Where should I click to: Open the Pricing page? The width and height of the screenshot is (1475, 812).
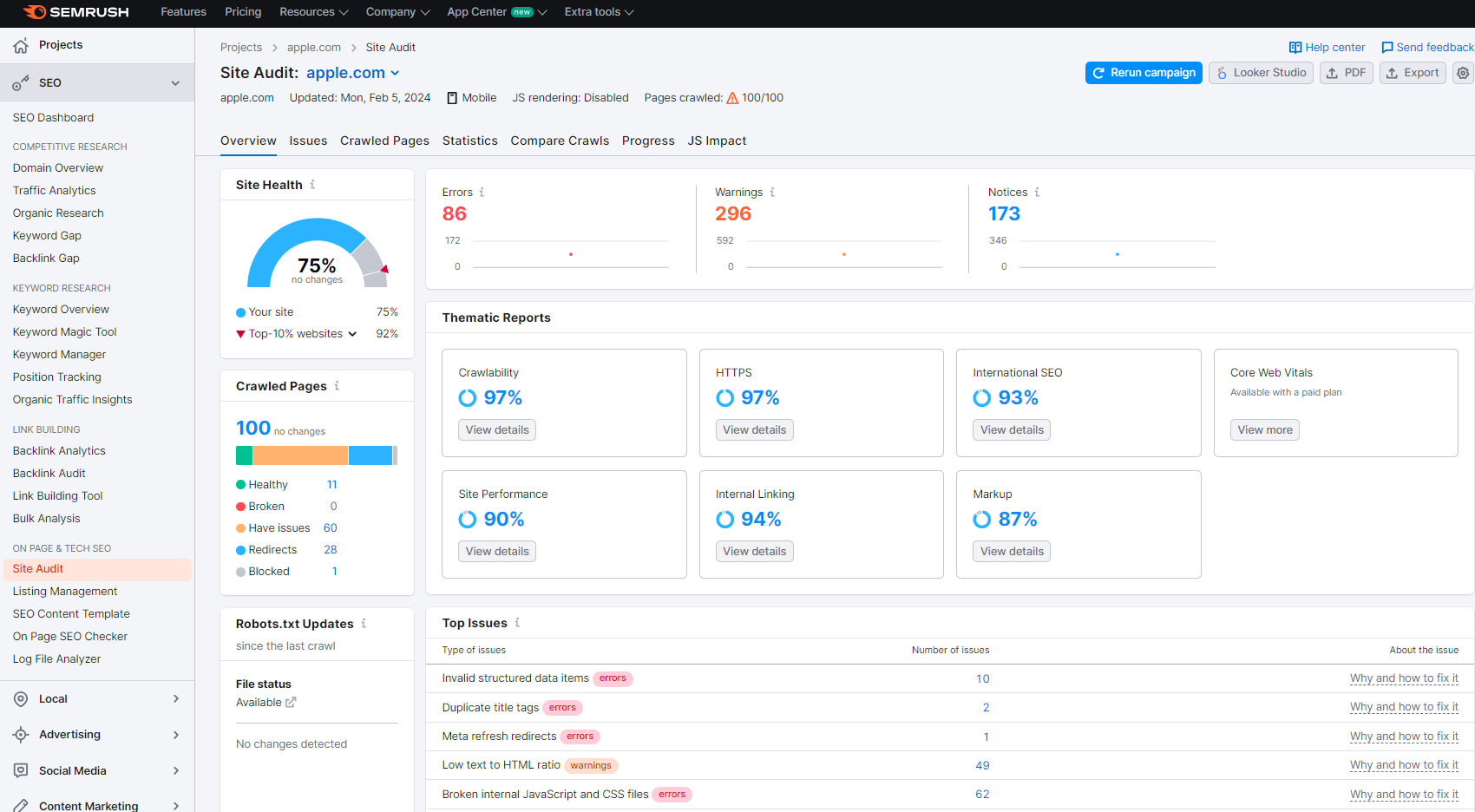coord(243,12)
